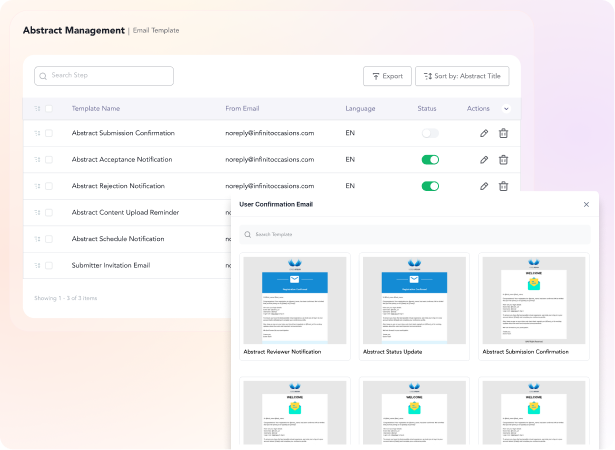Focus the Search Template field
The image size is (615, 450).
(415, 234)
